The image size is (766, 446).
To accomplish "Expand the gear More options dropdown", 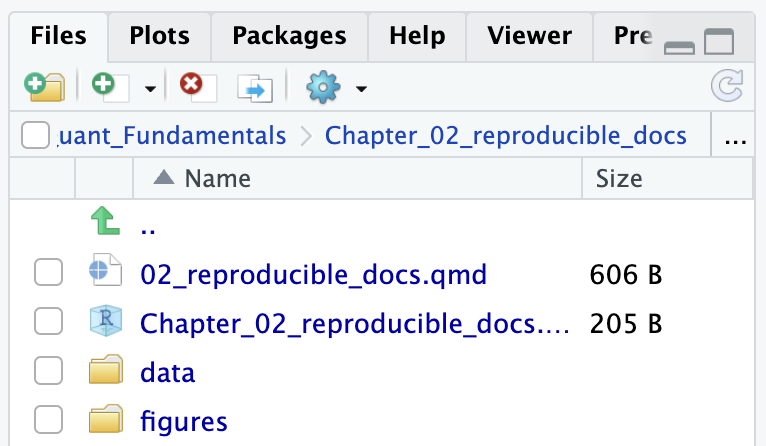I will tap(361, 89).
